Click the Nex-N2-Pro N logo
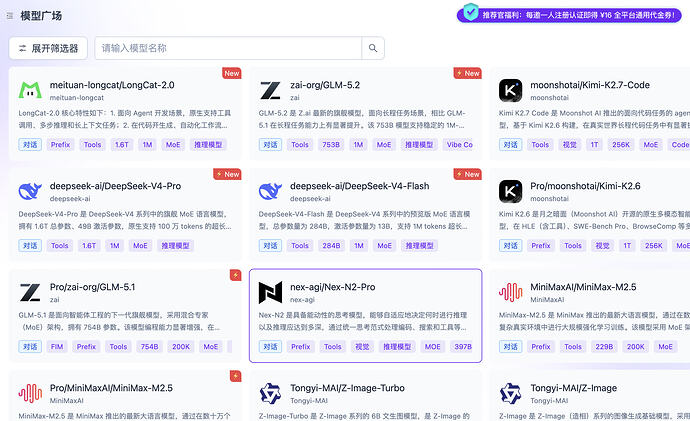The height and width of the screenshot is (421, 690). (270, 293)
